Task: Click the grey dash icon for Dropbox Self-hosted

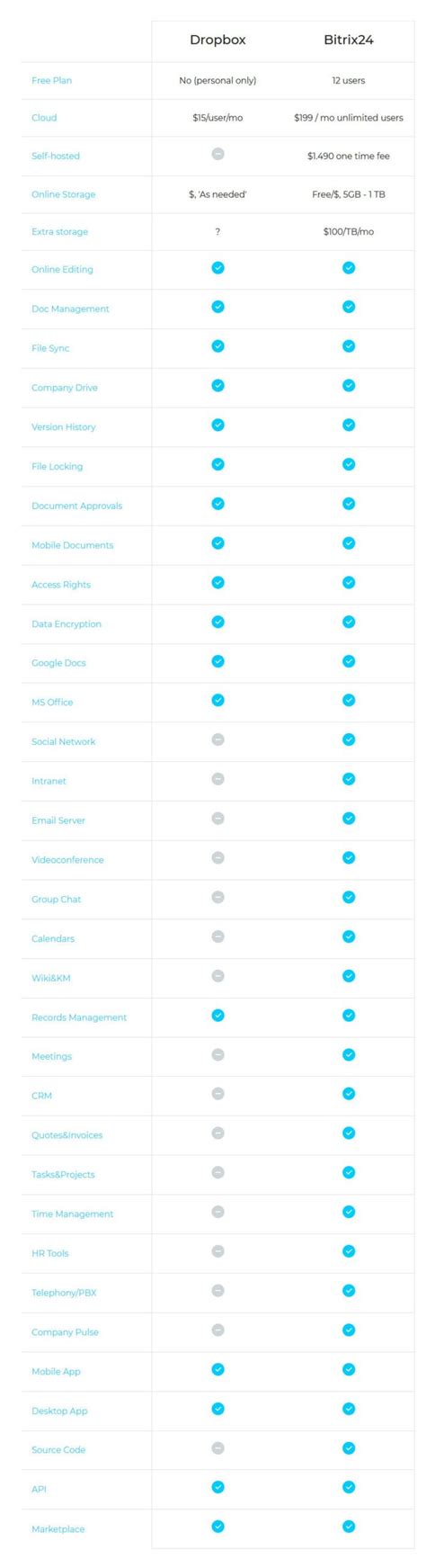Action: tap(217, 154)
